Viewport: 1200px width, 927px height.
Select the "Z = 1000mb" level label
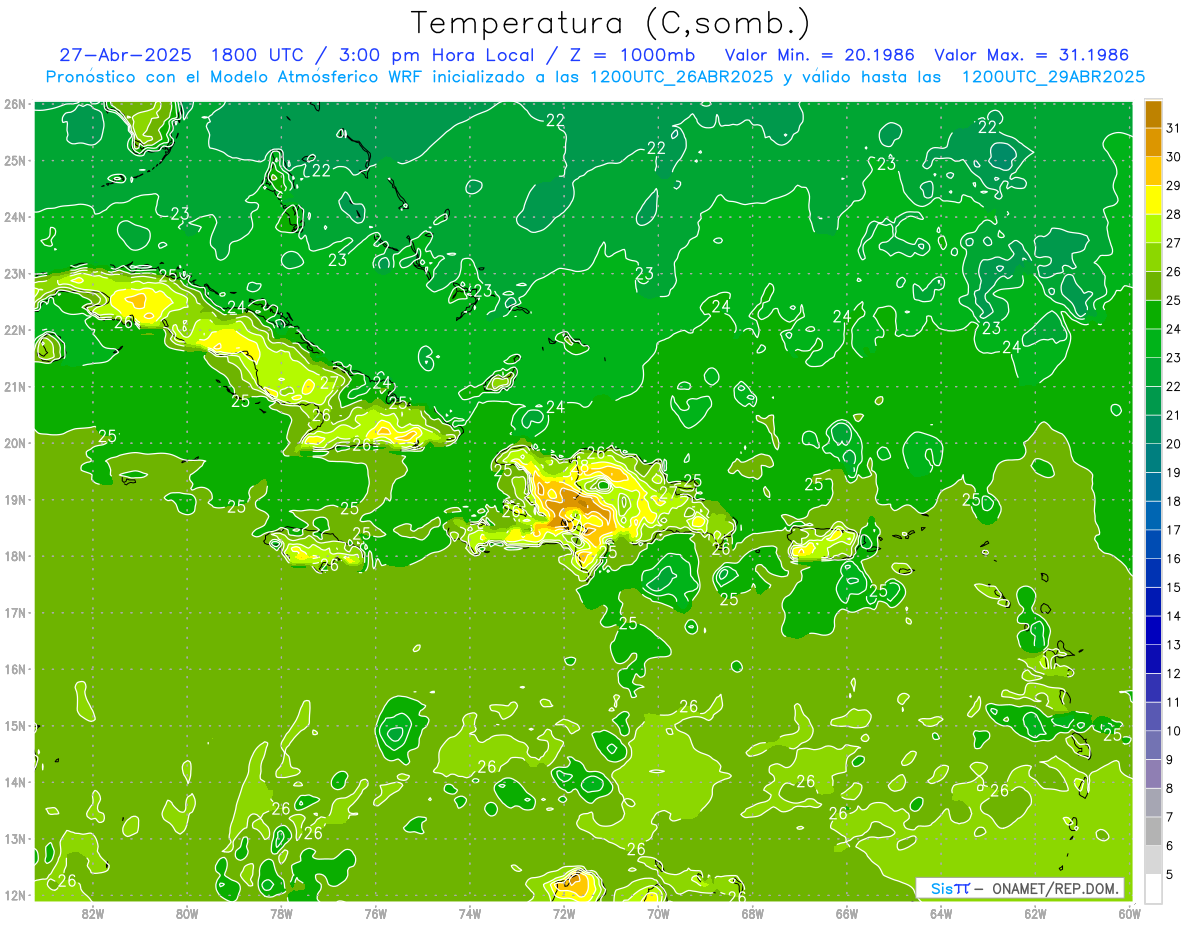632,54
